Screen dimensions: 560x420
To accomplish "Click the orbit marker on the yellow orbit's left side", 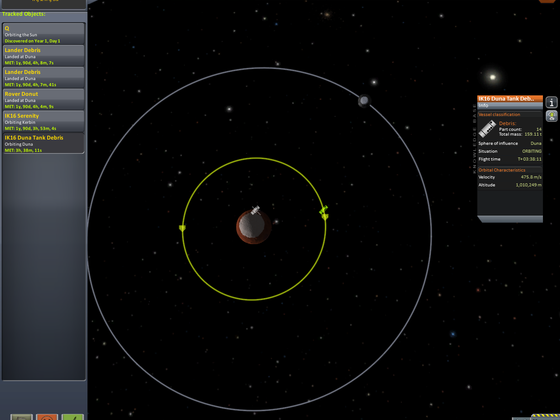I will 182,228.
